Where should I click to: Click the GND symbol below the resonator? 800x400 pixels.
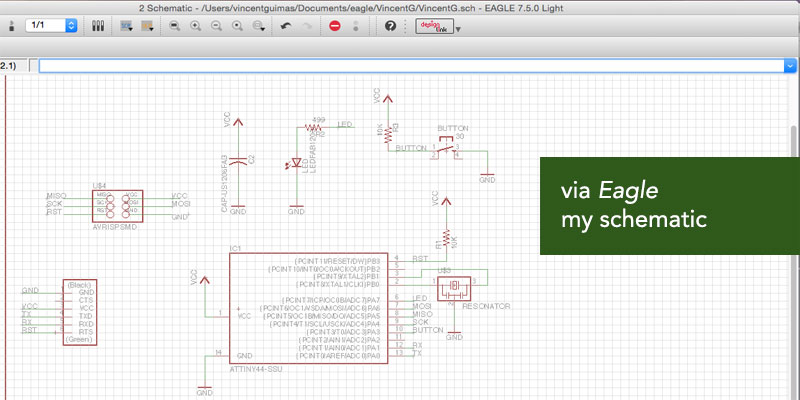[454, 336]
